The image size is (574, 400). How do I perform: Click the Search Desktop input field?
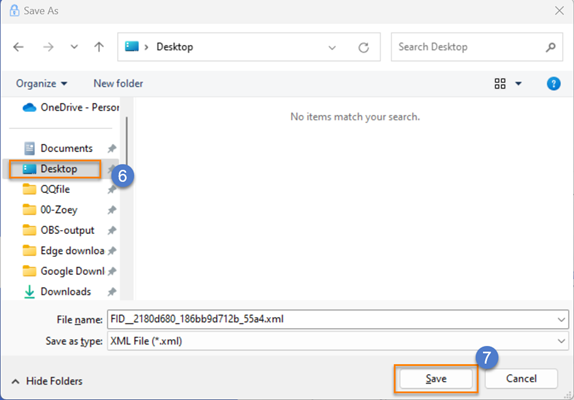[x=469, y=47]
